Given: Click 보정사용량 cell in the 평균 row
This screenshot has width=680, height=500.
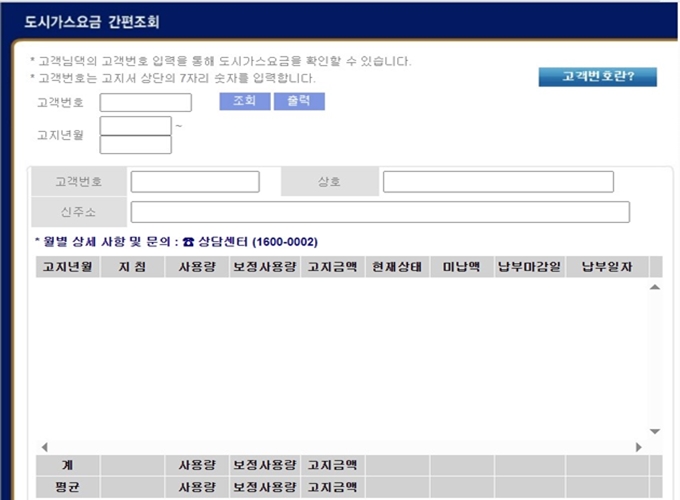Looking at the screenshot, I should pyautogui.click(x=265, y=487).
